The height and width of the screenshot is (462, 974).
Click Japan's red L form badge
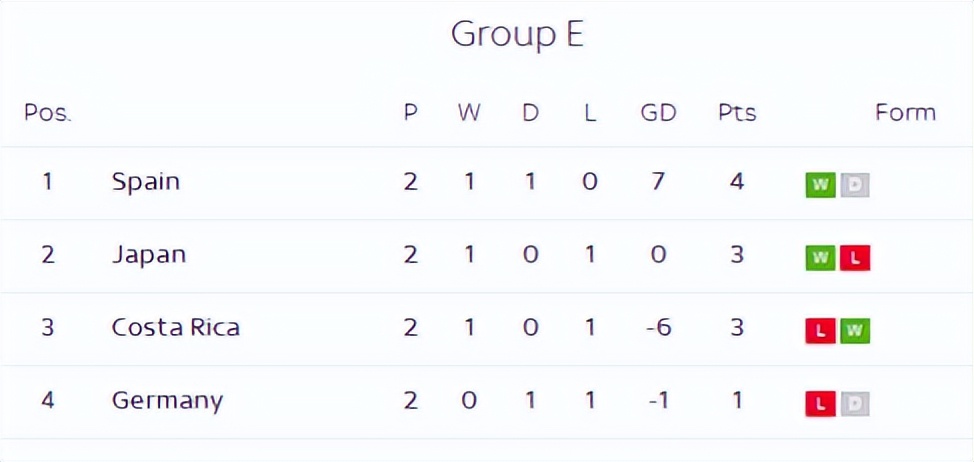(855, 258)
